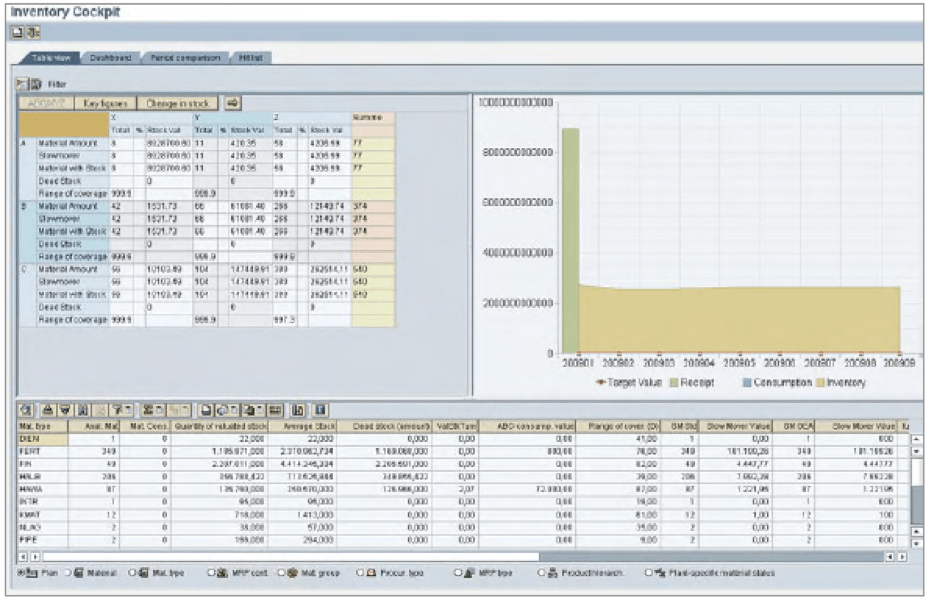Select the FERT material type cell
Image resolution: width=933 pixels, height=602 pixels.
(43, 452)
